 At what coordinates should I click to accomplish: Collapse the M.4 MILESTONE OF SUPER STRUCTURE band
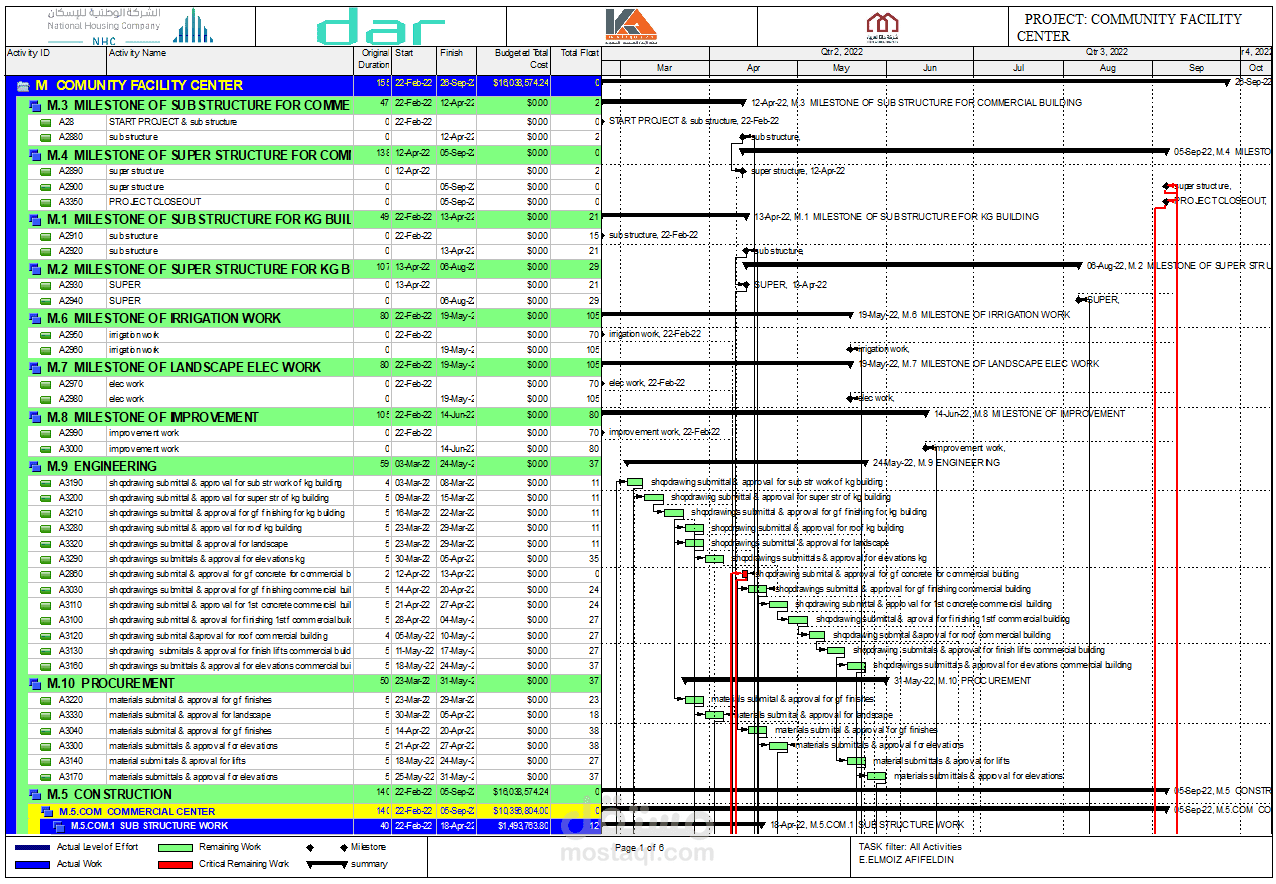[36, 155]
